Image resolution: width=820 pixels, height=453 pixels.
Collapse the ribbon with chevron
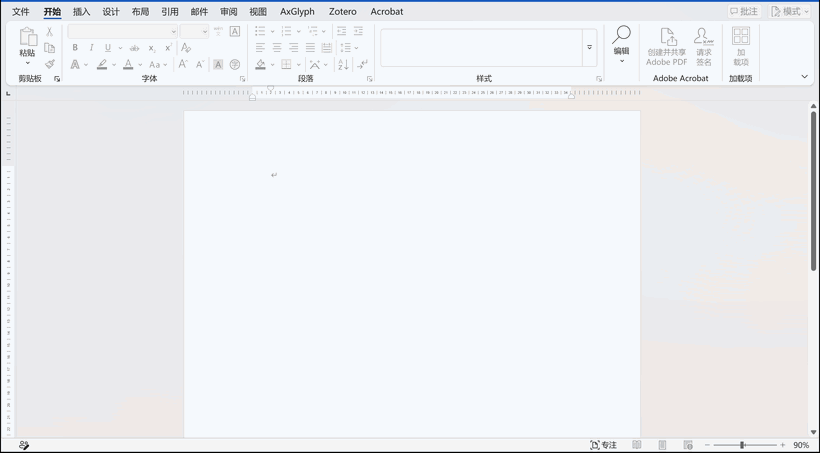point(804,77)
